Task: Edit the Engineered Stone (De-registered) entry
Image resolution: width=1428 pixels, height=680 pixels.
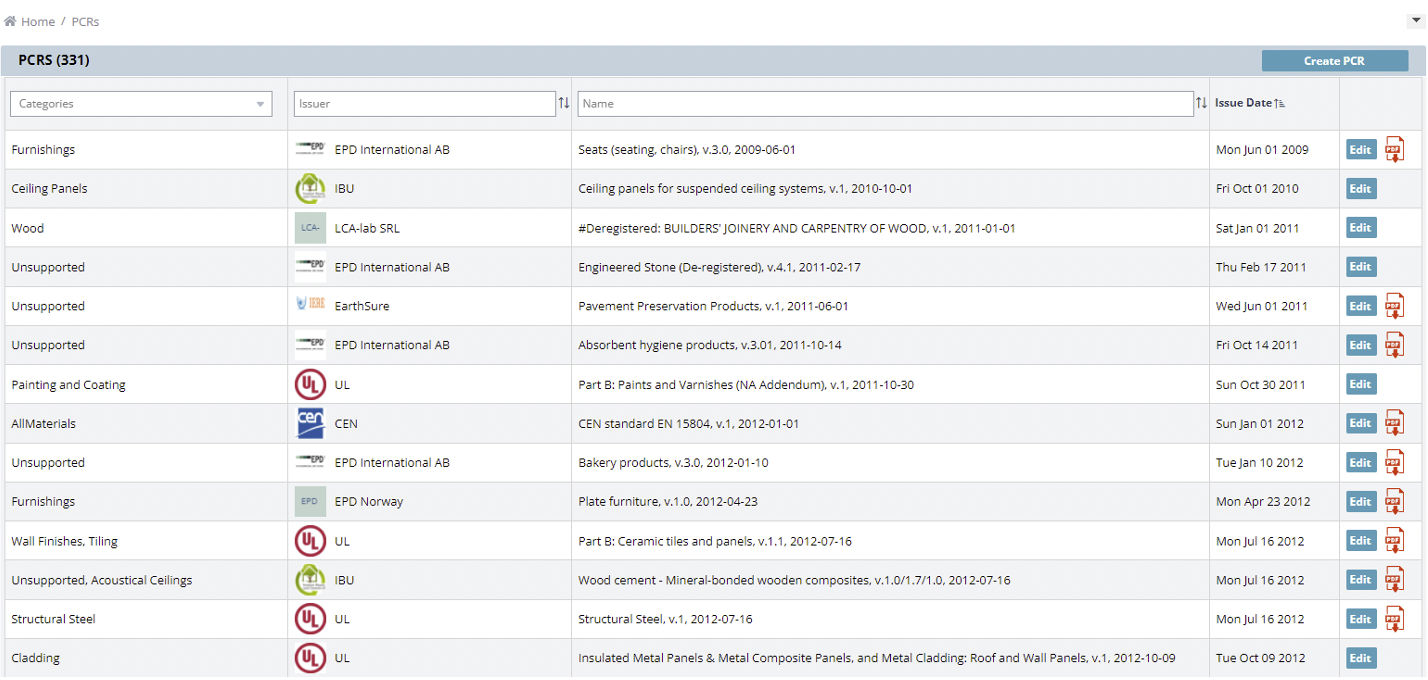Action: click(1360, 267)
